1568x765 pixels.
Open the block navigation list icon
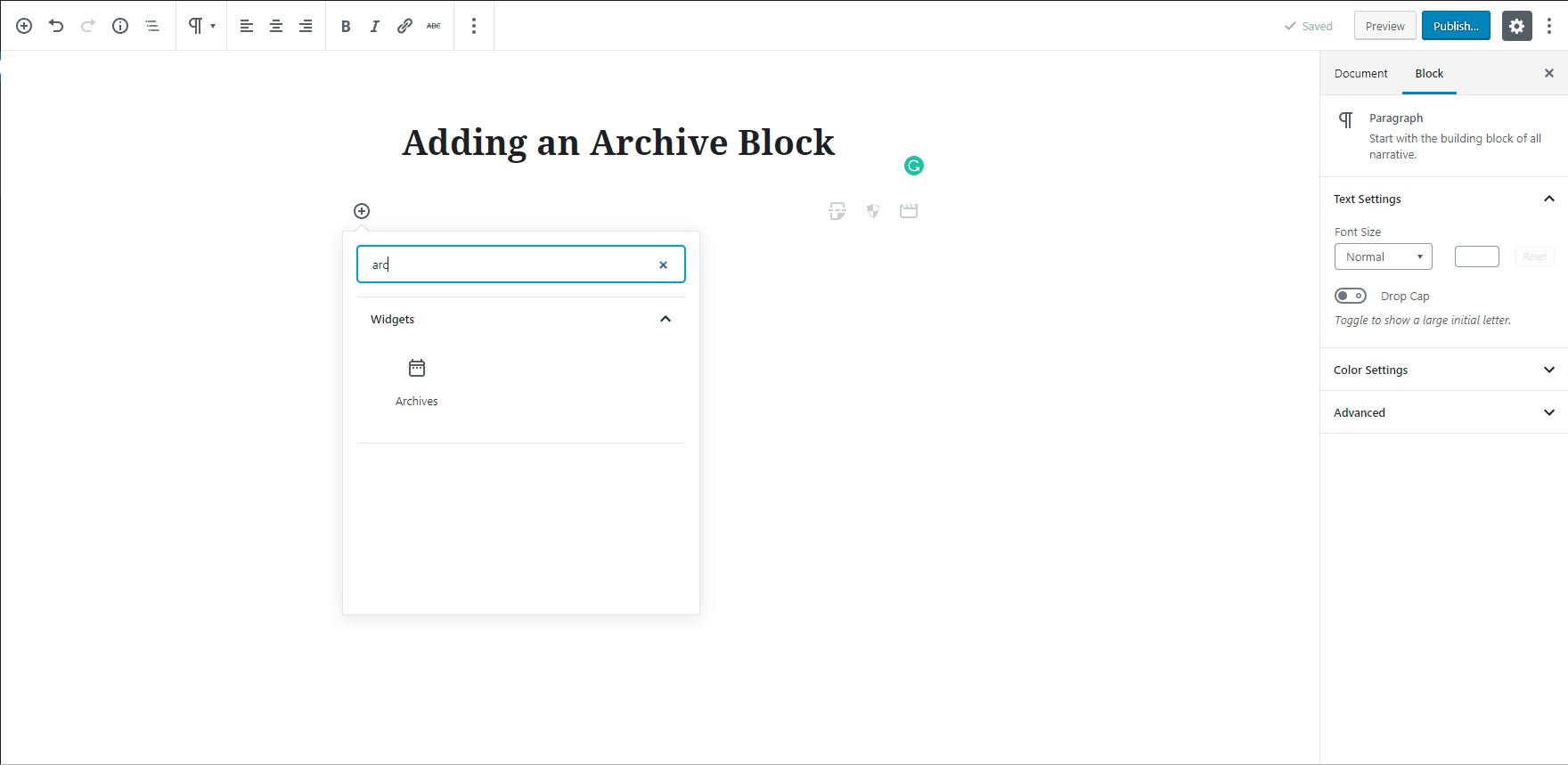pyautogui.click(x=152, y=26)
